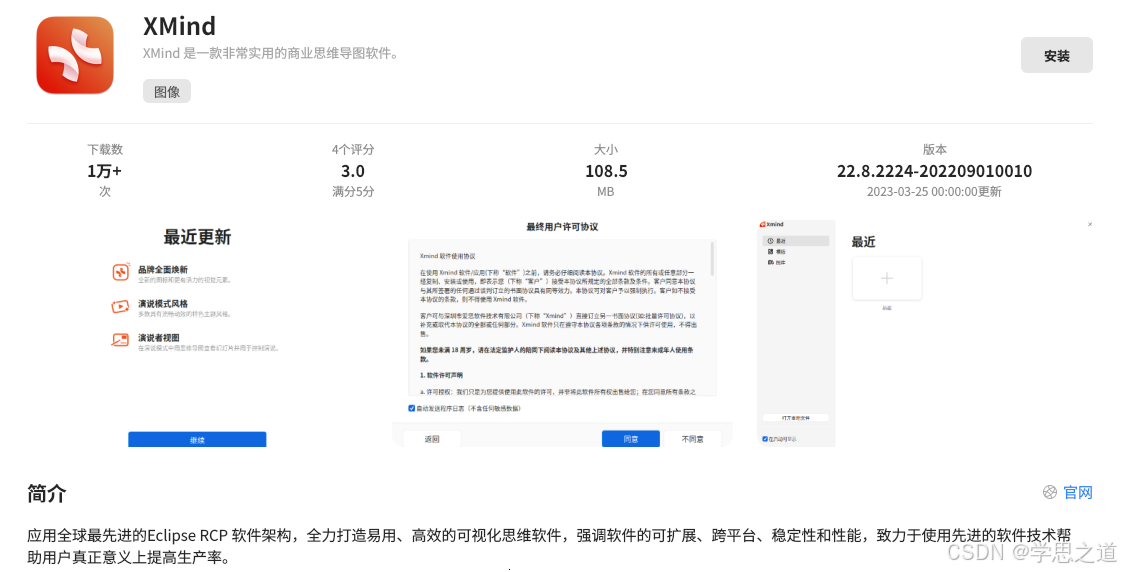This screenshot has width=1121, height=572.
Task: Toggle the 自动发送程序日志 checkbox
Action: coord(412,408)
